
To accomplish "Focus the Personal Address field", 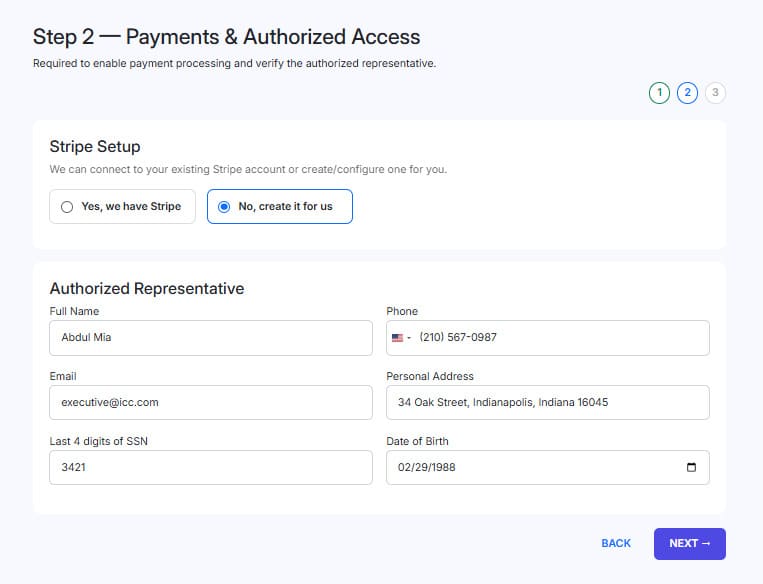I will pos(548,402).
